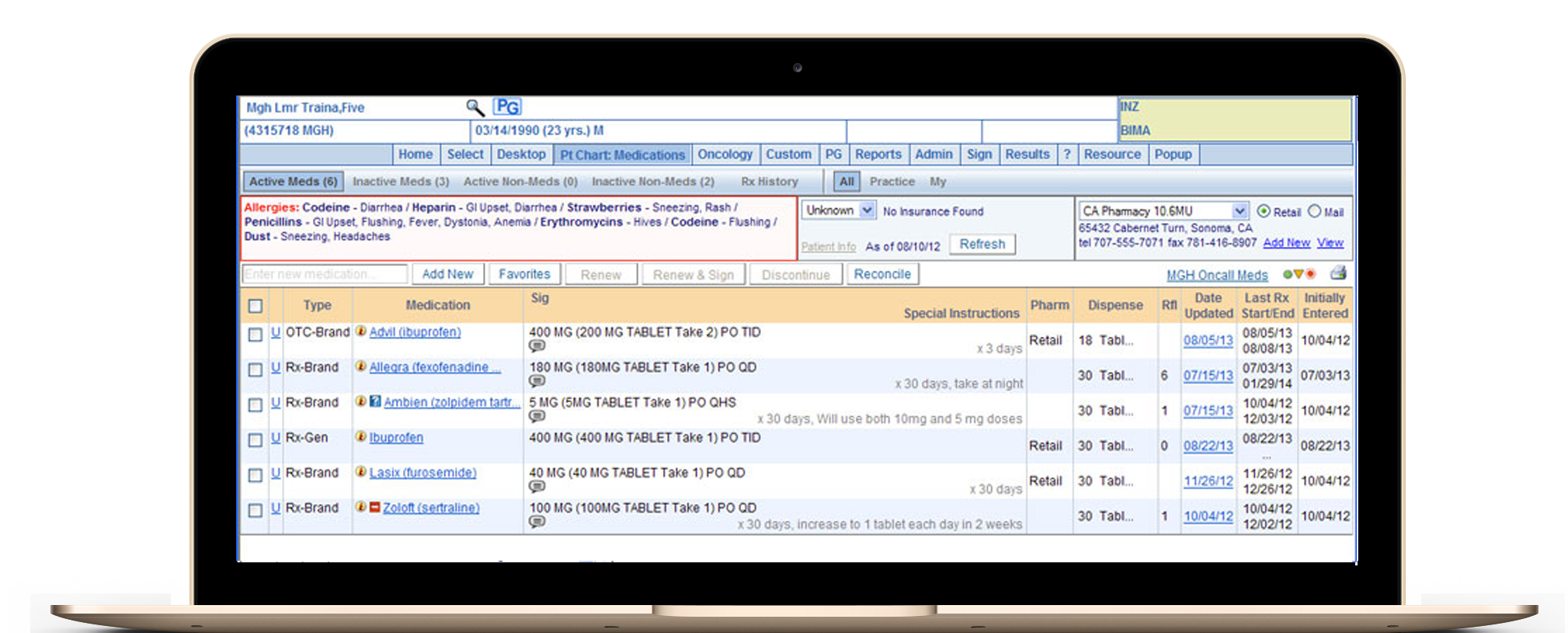The image size is (1568, 633).
Task: Click the PG icon beside patient name
Action: (507, 107)
